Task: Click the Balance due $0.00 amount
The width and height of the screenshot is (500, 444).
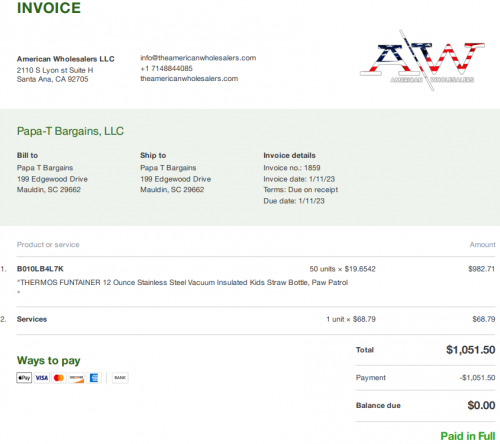Action: [481, 405]
